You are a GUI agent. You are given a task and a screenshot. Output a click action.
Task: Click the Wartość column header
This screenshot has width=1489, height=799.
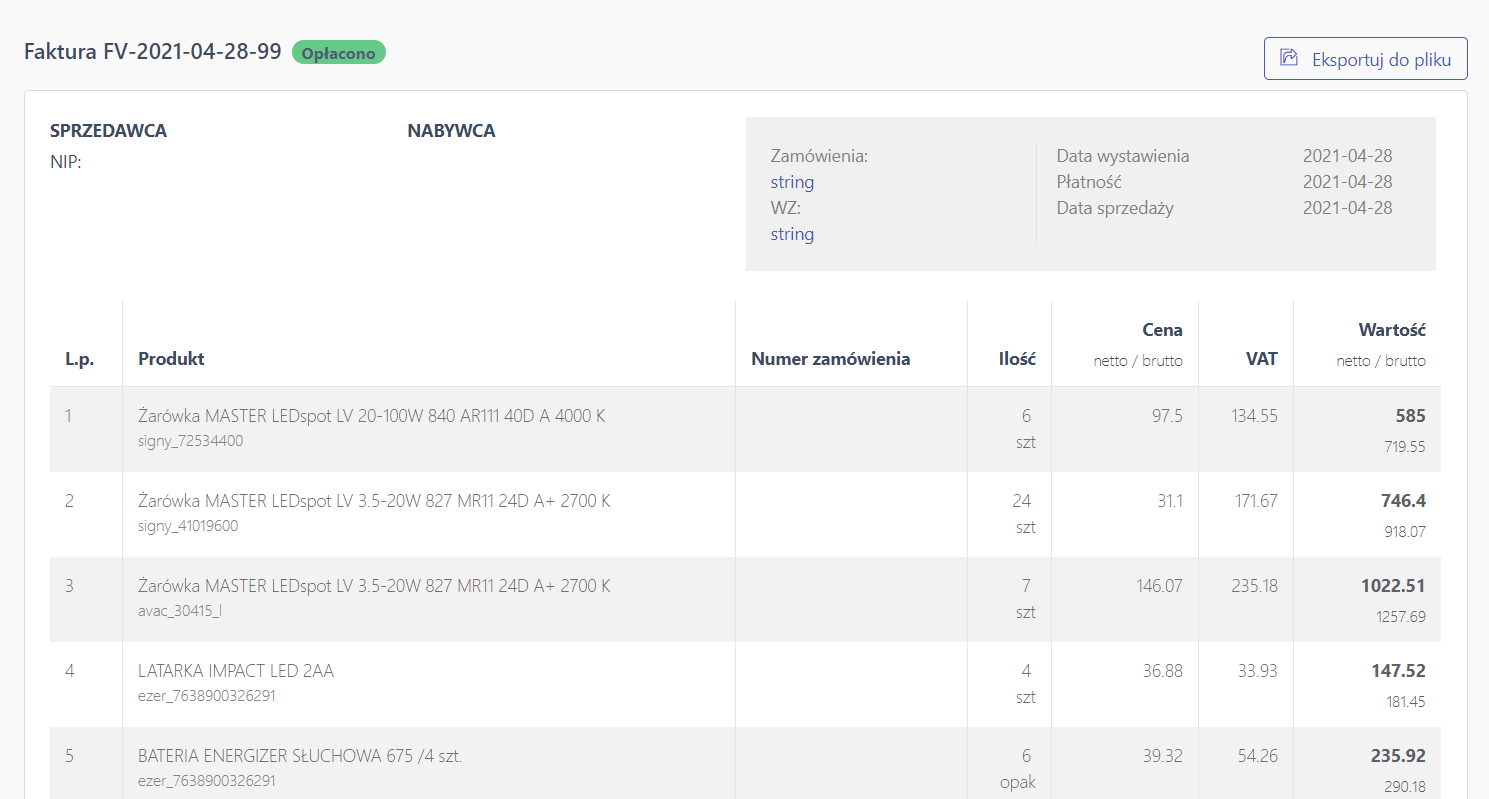[1392, 329]
